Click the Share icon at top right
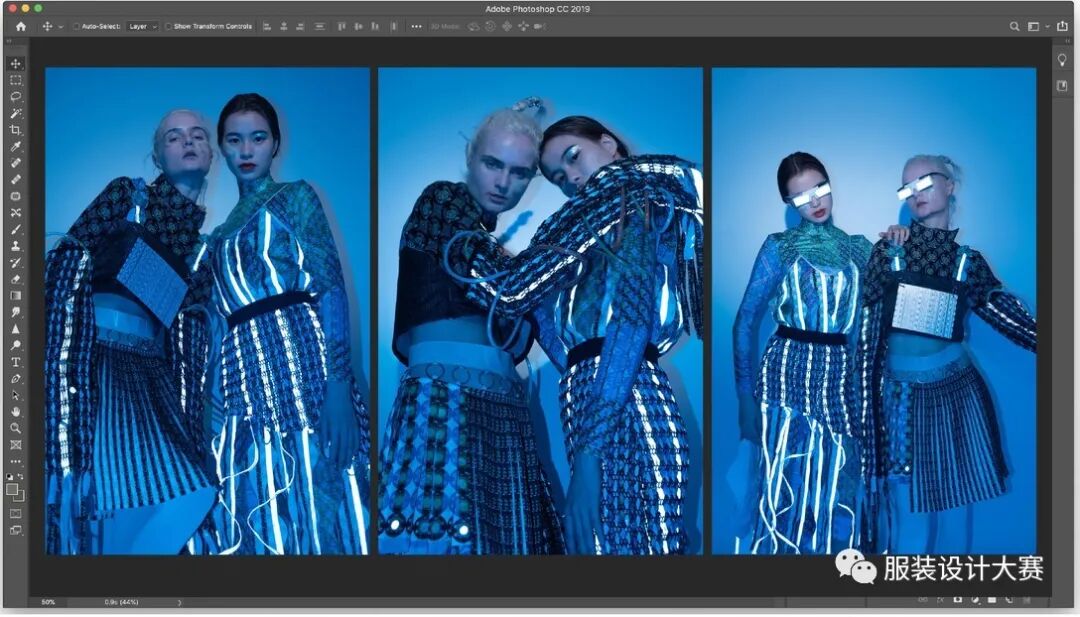Image resolution: width=1080 pixels, height=617 pixels. point(1062,26)
